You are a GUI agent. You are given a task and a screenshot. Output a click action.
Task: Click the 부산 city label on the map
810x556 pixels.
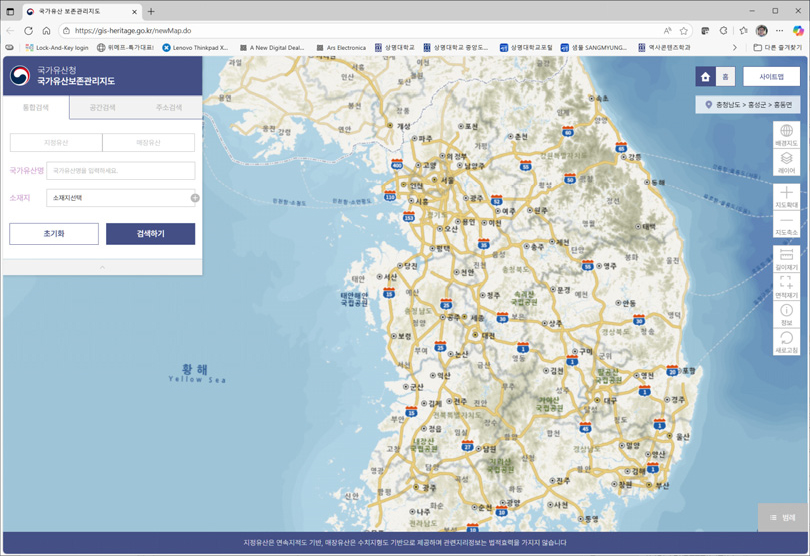[662, 486]
